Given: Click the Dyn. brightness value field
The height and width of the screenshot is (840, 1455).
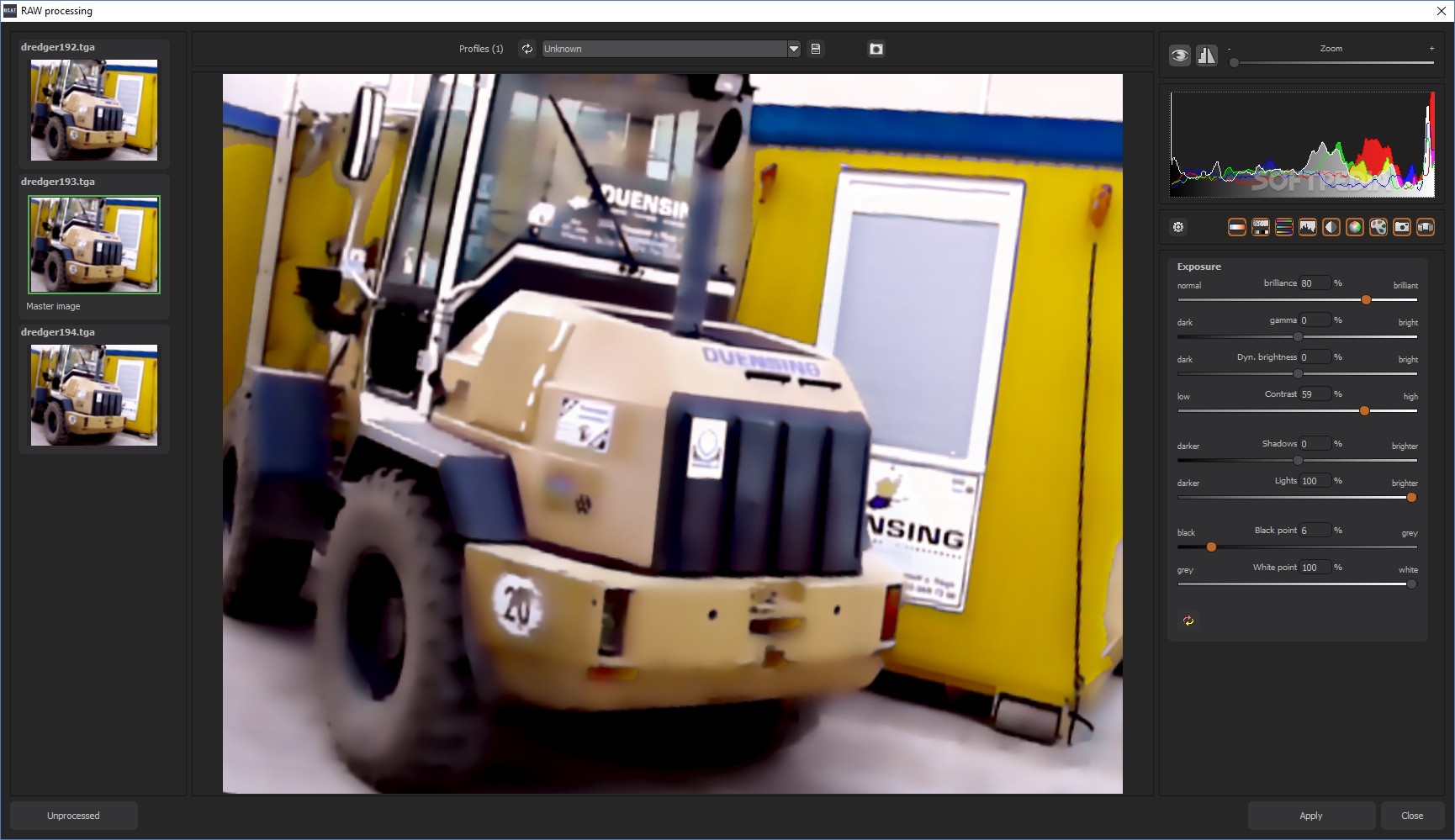Looking at the screenshot, I should click(x=1315, y=357).
